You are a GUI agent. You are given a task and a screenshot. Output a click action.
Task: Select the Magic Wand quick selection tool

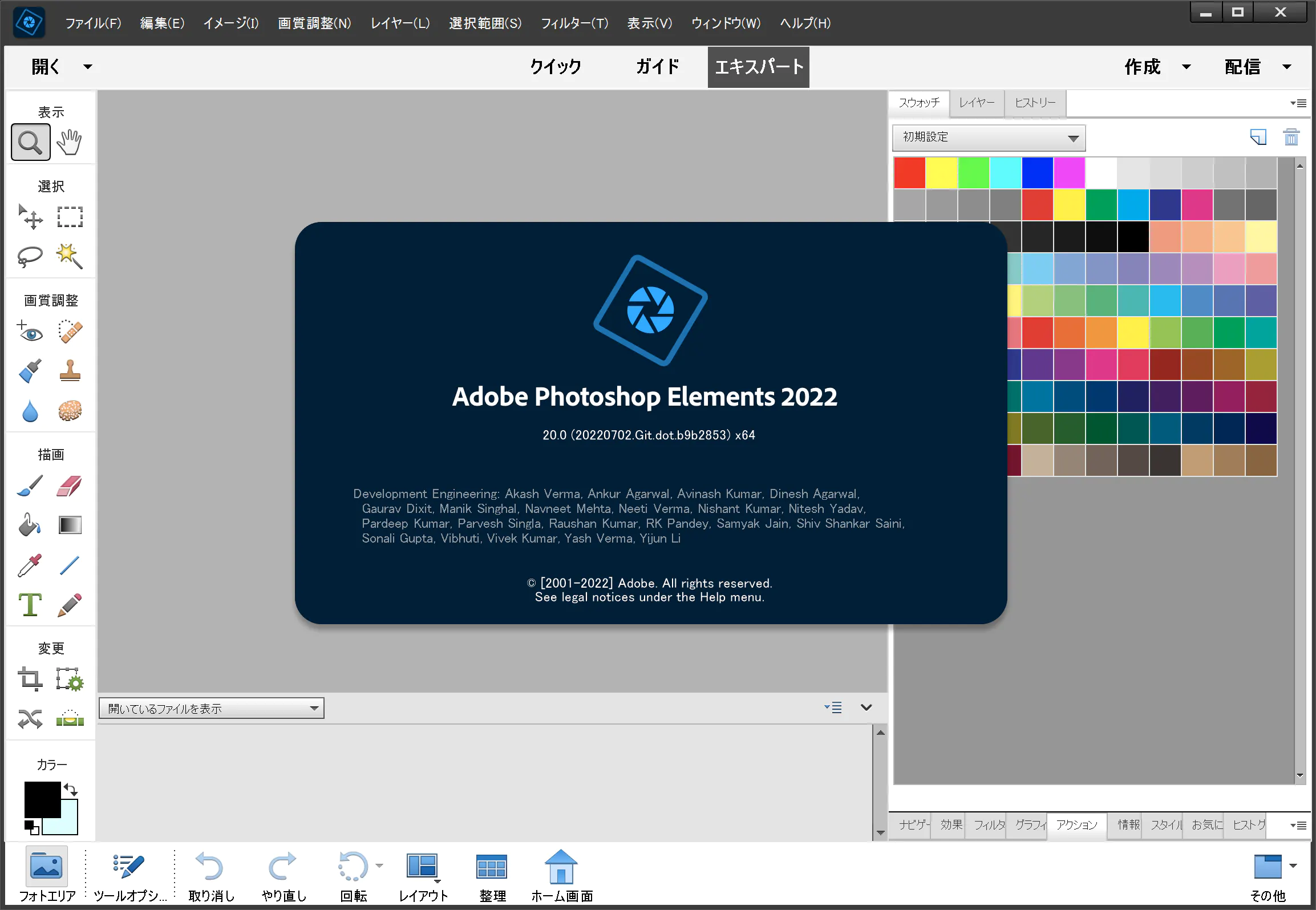70,256
